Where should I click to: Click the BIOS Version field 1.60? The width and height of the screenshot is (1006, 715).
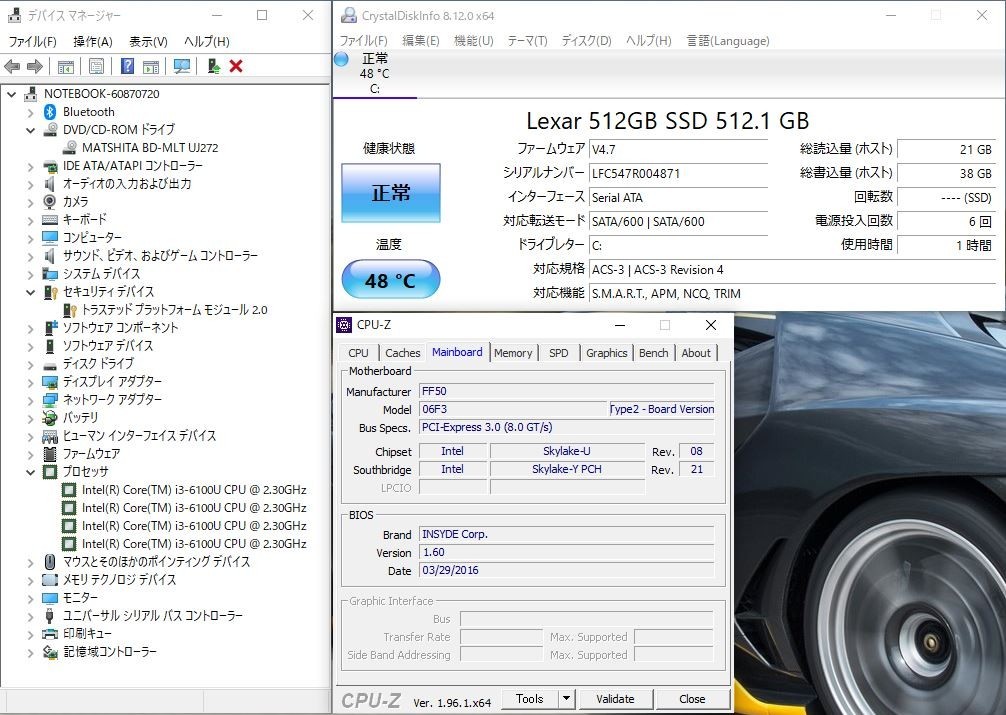pyautogui.click(x=567, y=552)
